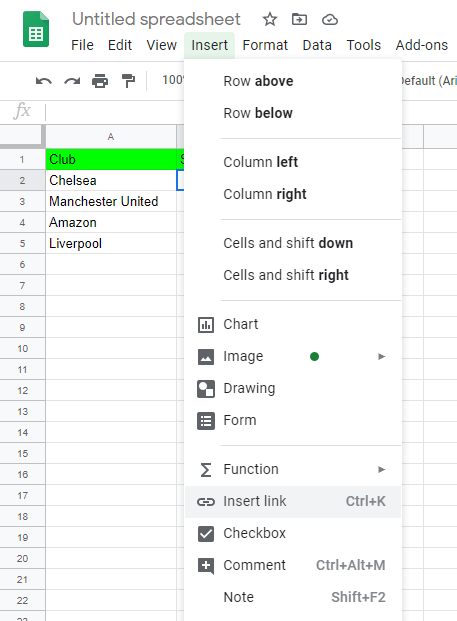Click the print icon in toolbar
This screenshot has width=457, height=621.
click(100, 81)
